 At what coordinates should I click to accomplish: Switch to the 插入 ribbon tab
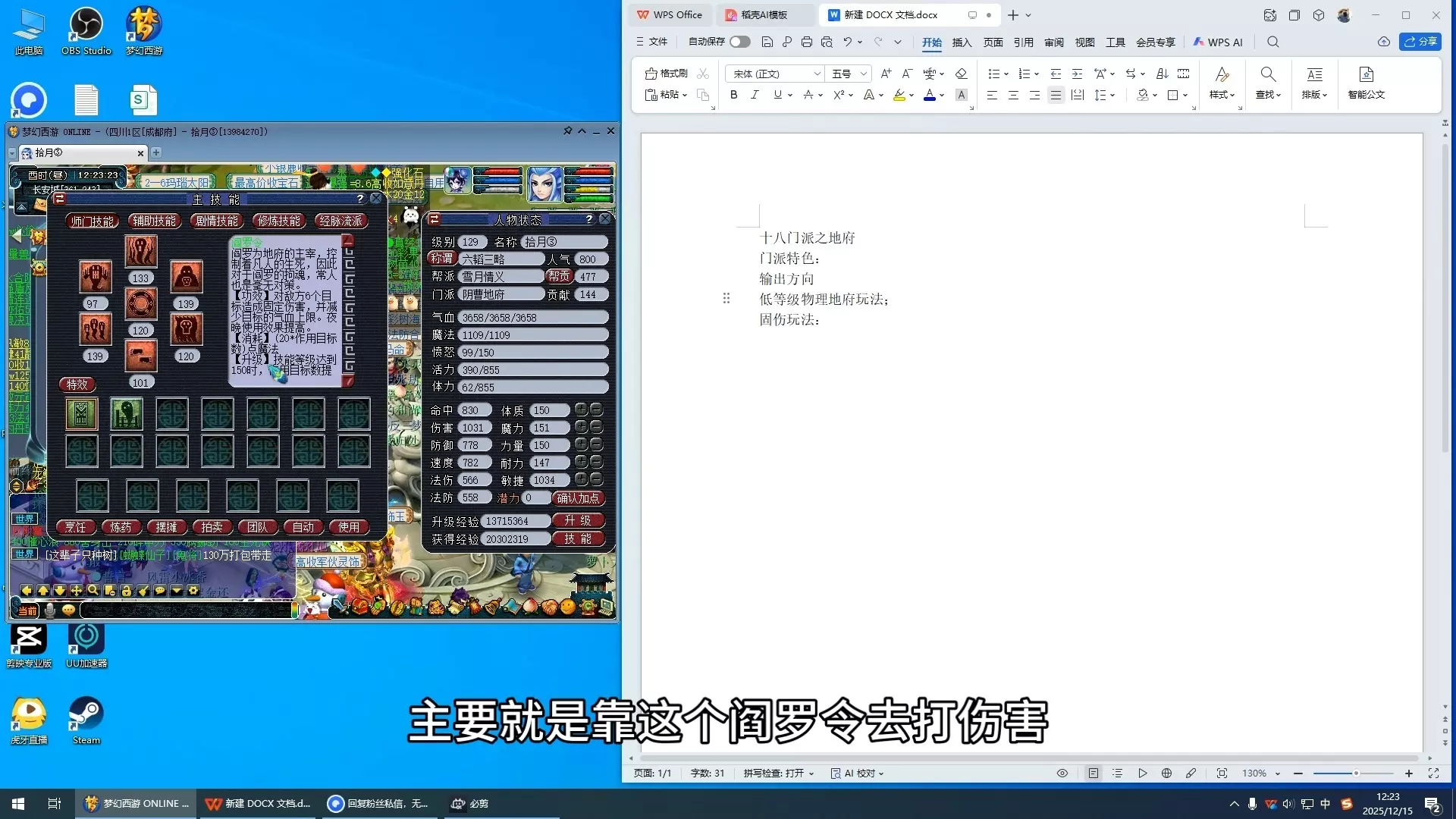tap(962, 42)
